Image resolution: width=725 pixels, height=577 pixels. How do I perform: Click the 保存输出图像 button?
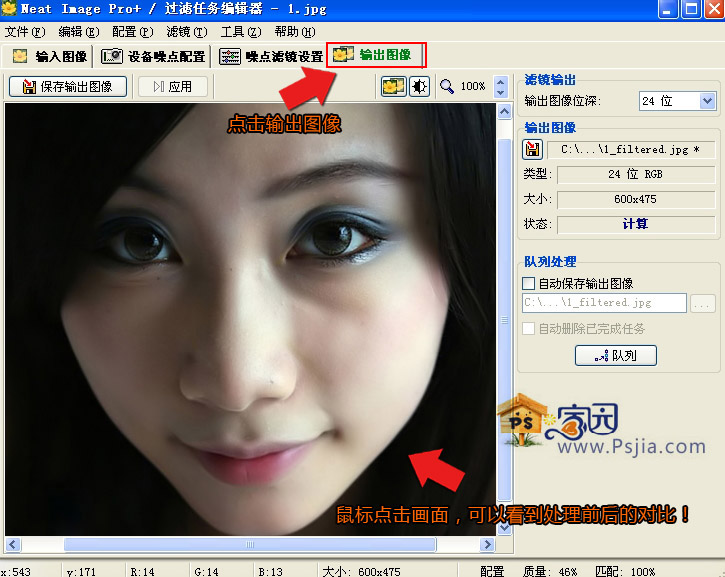68,87
